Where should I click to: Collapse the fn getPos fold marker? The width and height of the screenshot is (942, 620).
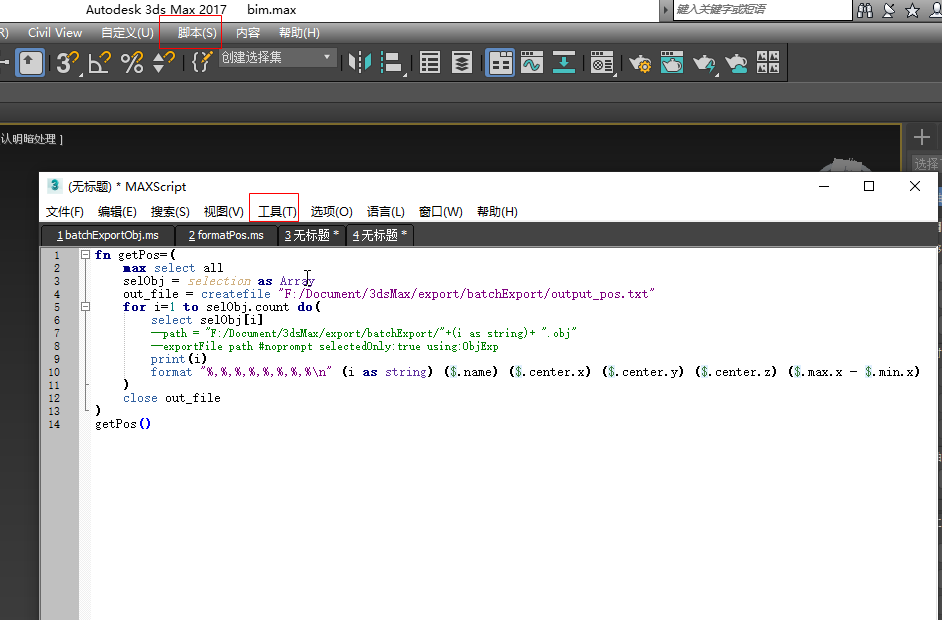click(85, 255)
